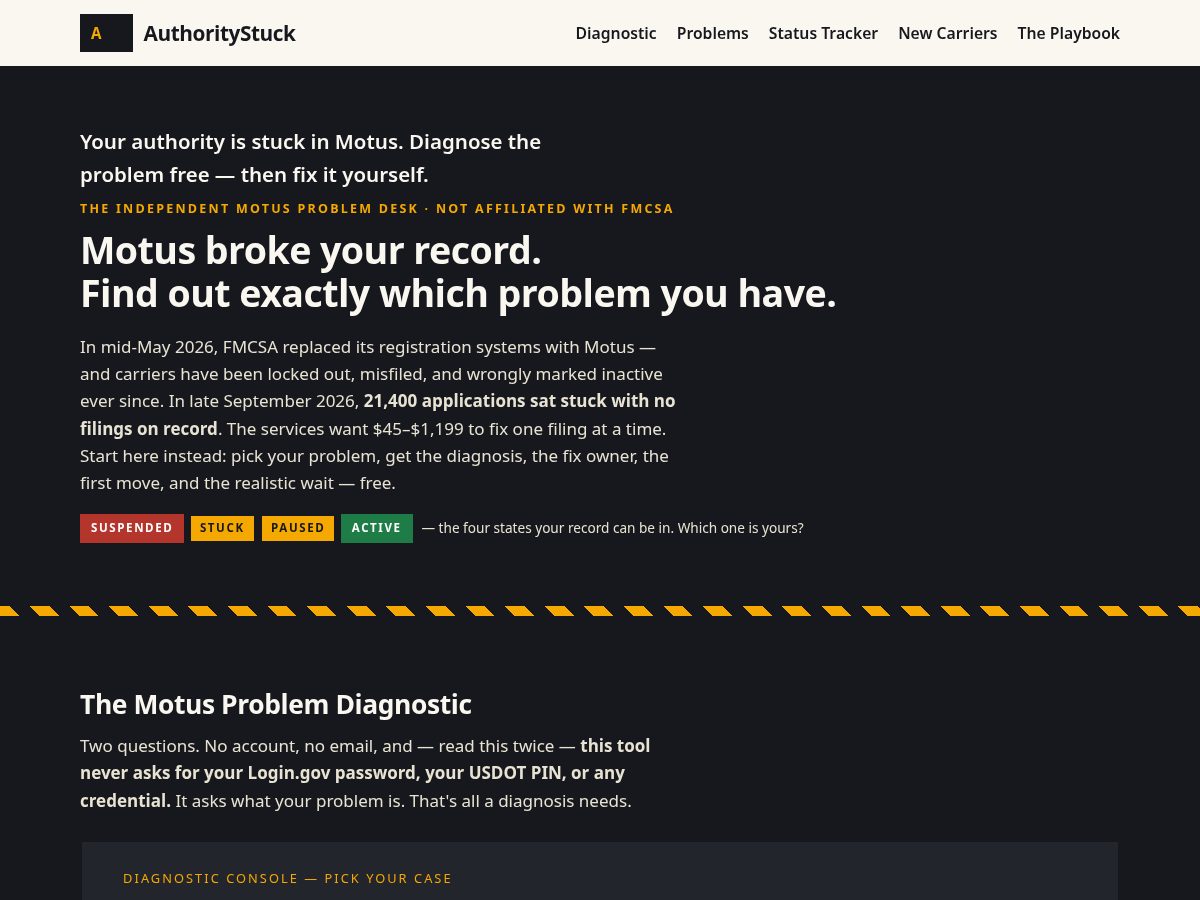Click the red SUSPENDED status badge
The width and height of the screenshot is (1200, 900).
coord(132,528)
